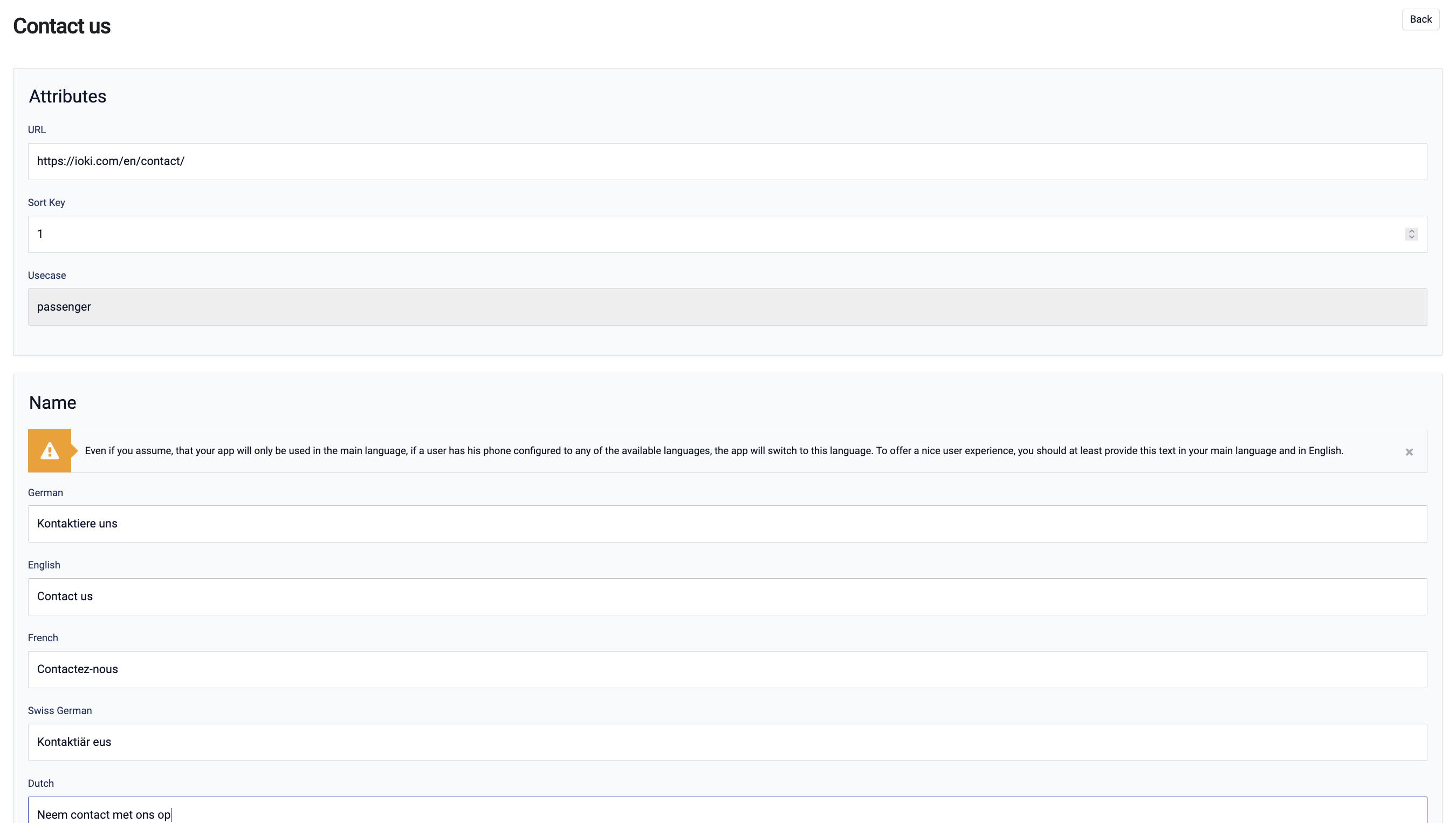The width and height of the screenshot is (1456, 823).
Task: Click the orange warning triangle icon
Action: click(x=50, y=450)
